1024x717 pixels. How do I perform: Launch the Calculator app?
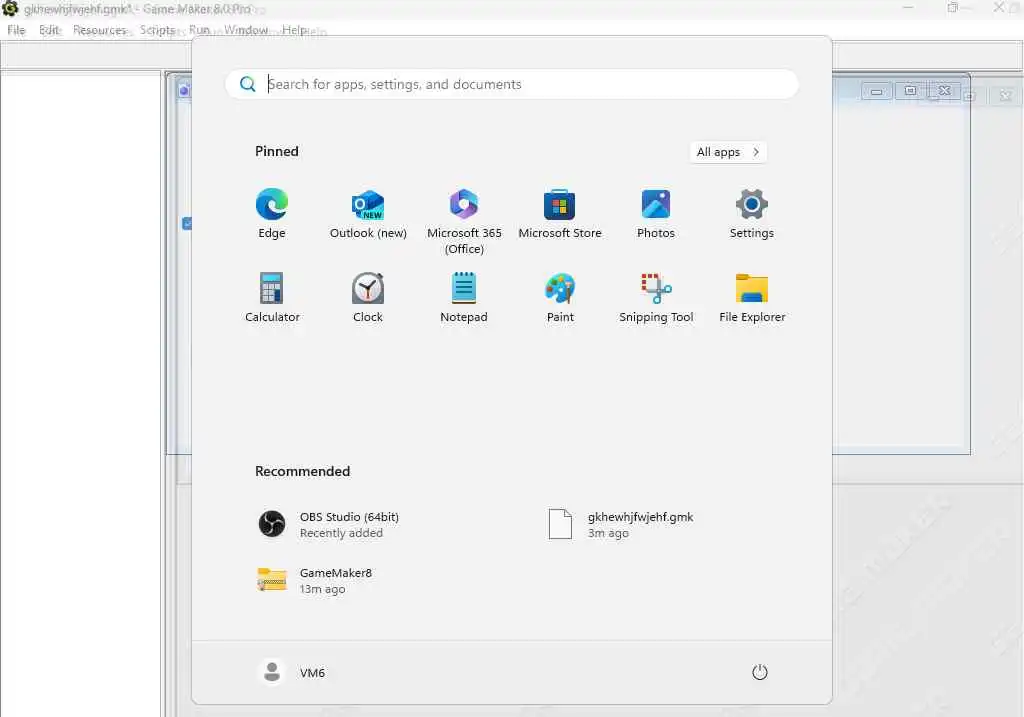[272, 298]
